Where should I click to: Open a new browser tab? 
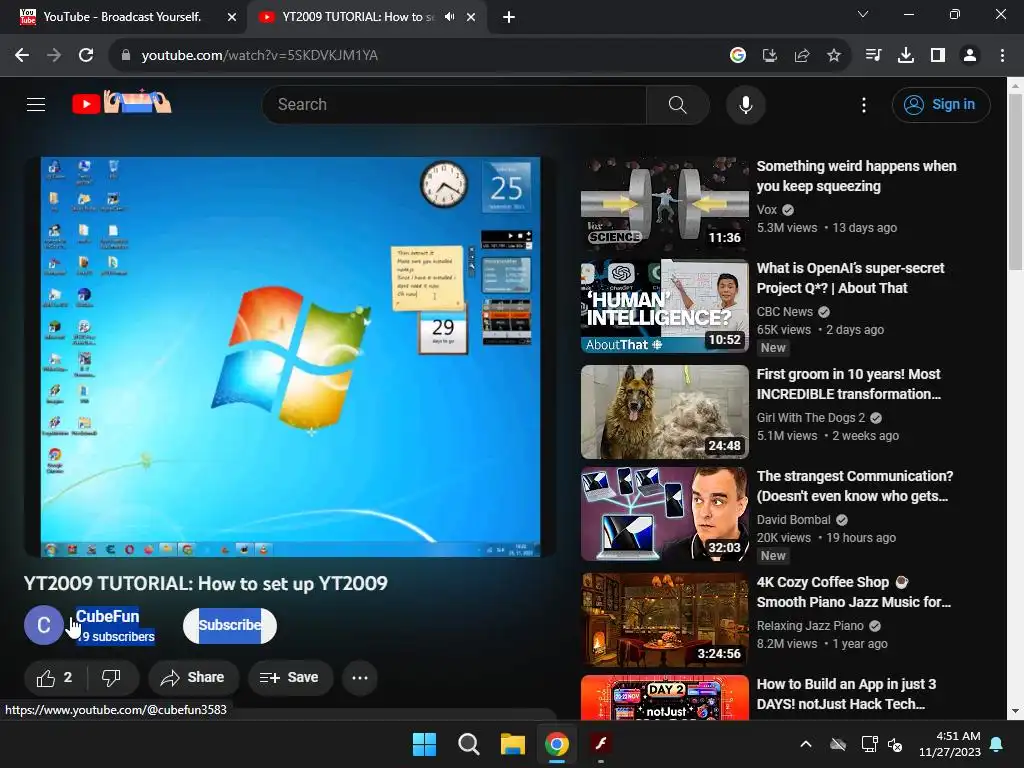(509, 17)
